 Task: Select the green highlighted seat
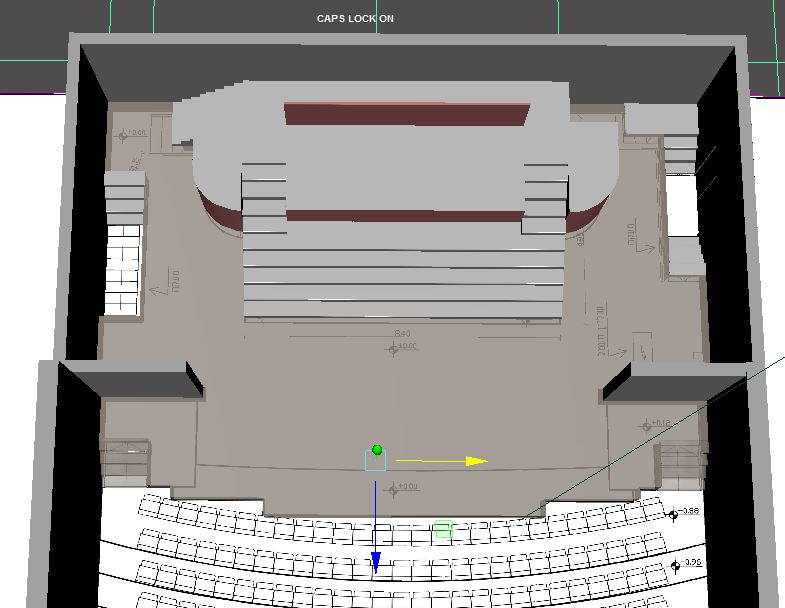(444, 529)
